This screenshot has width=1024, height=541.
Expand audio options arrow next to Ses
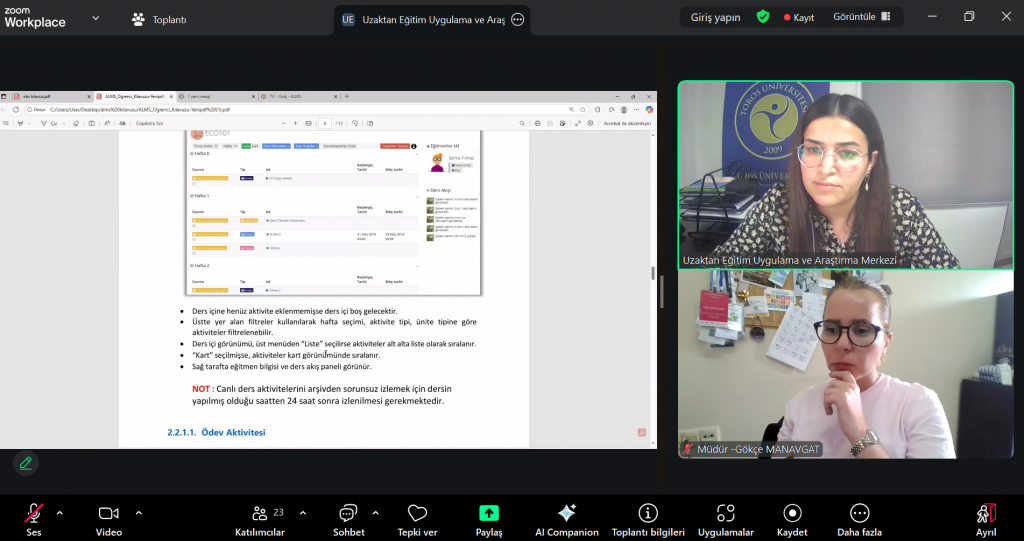click(59, 513)
